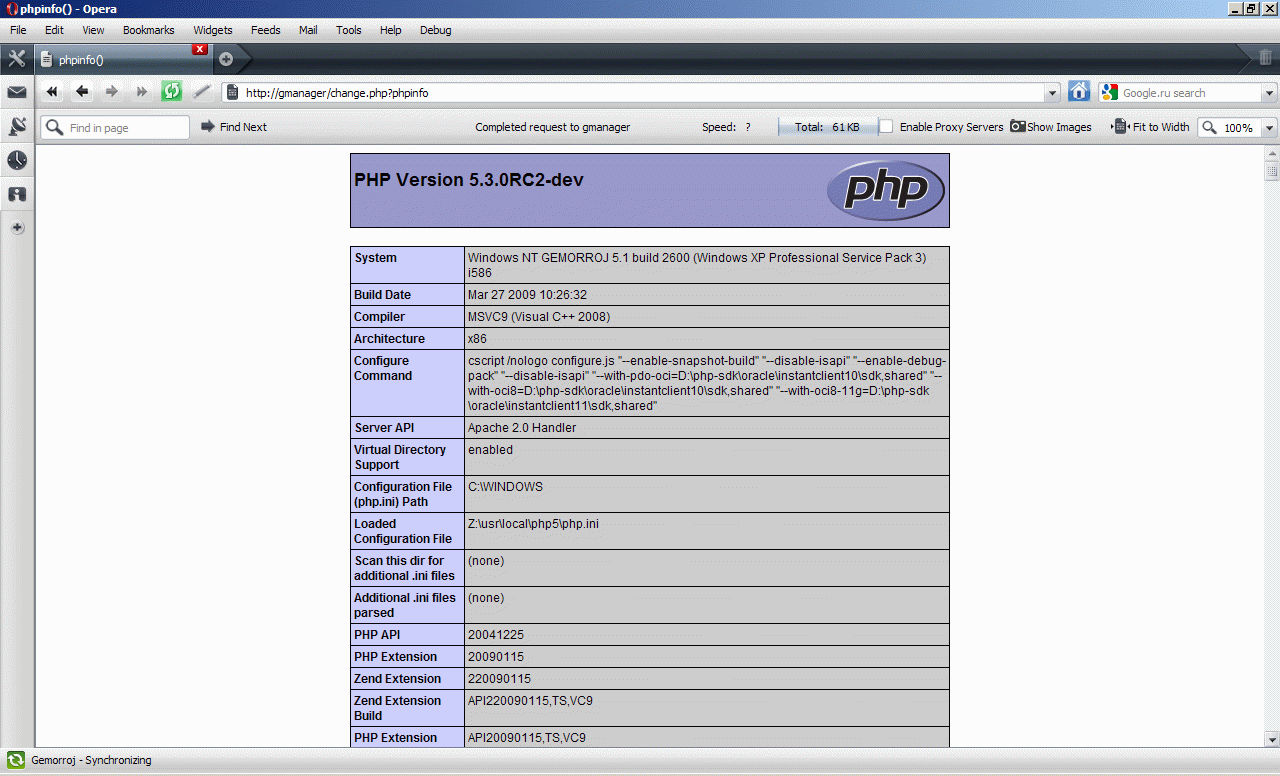Open the closed tabs trash icon
This screenshot has width=1280, height=776.
(x=1265, y=59)
